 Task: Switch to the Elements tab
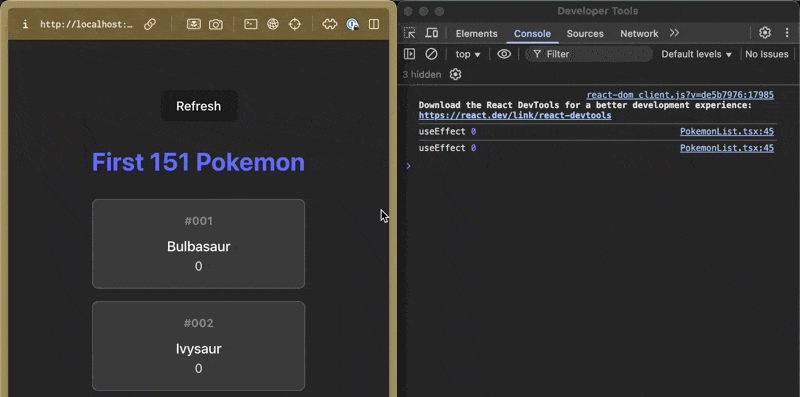(x=477, y=34)
